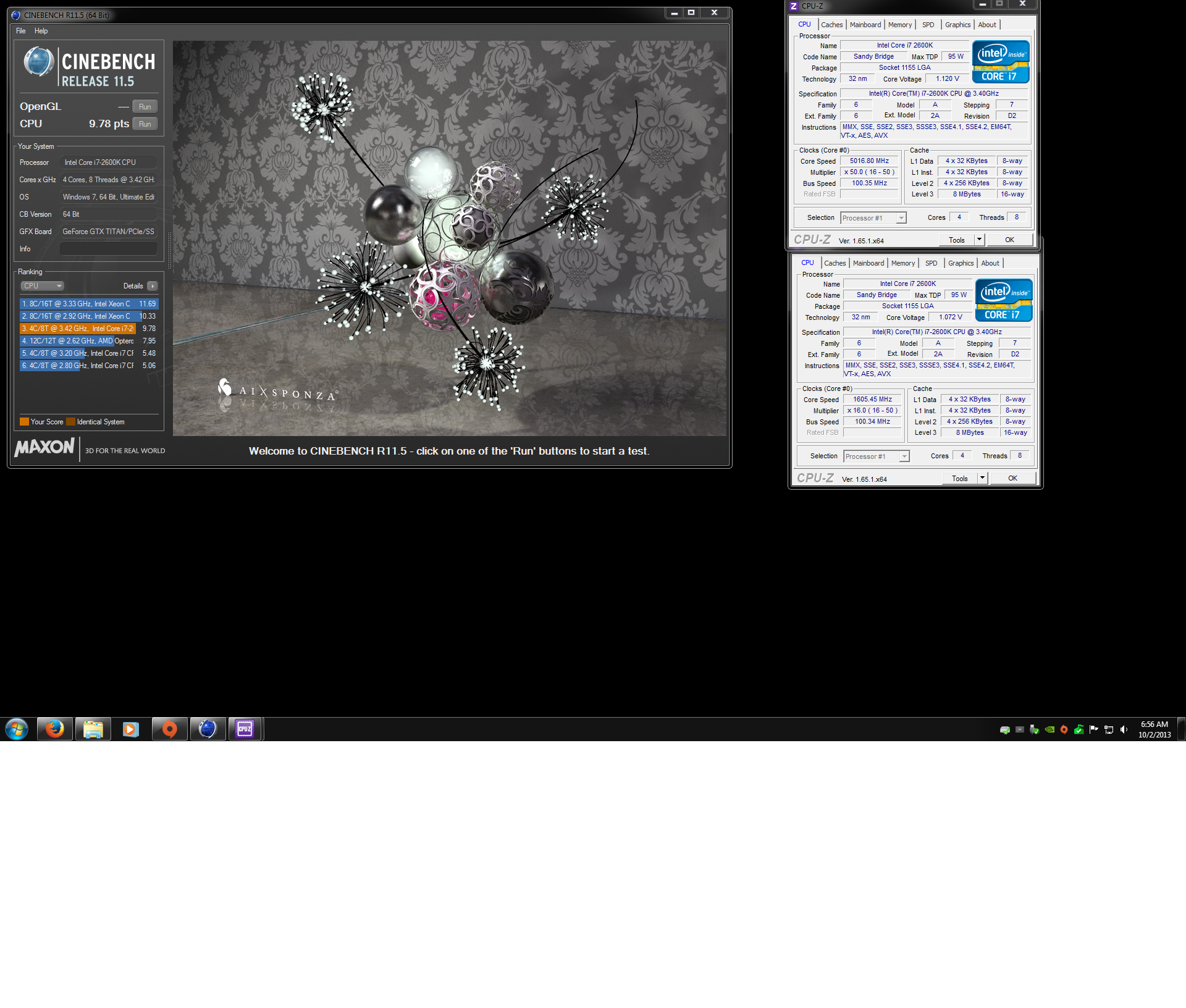Screen dimensions: 1186x1008
Task: Open the NVIDIA tray icon
Action: [1049, 729]
